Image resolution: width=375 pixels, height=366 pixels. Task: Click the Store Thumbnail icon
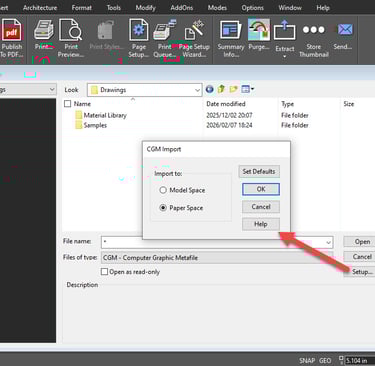click(314, 30)
